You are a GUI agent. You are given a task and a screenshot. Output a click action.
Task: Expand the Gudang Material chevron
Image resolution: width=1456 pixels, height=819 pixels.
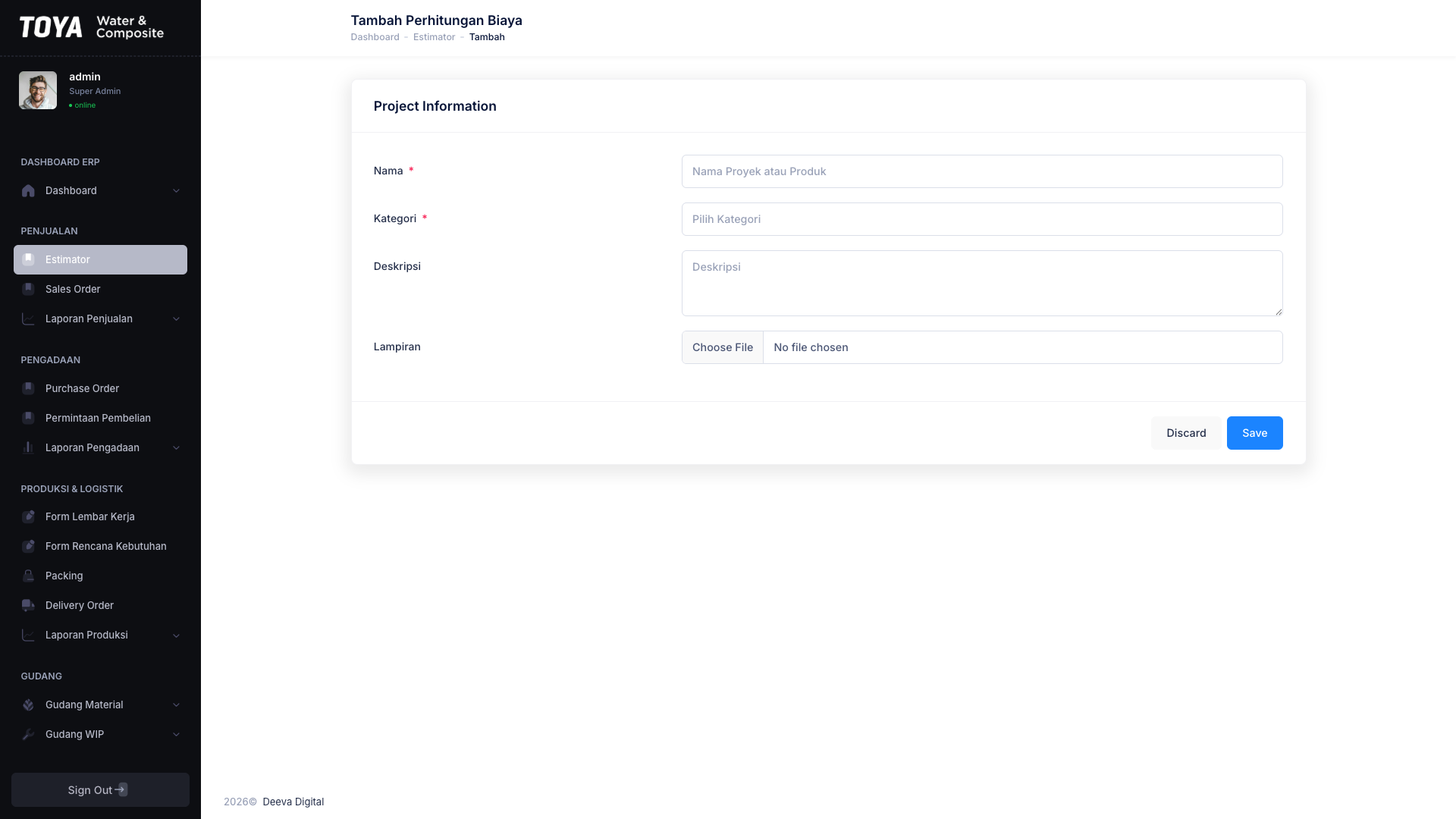(176, 704)
